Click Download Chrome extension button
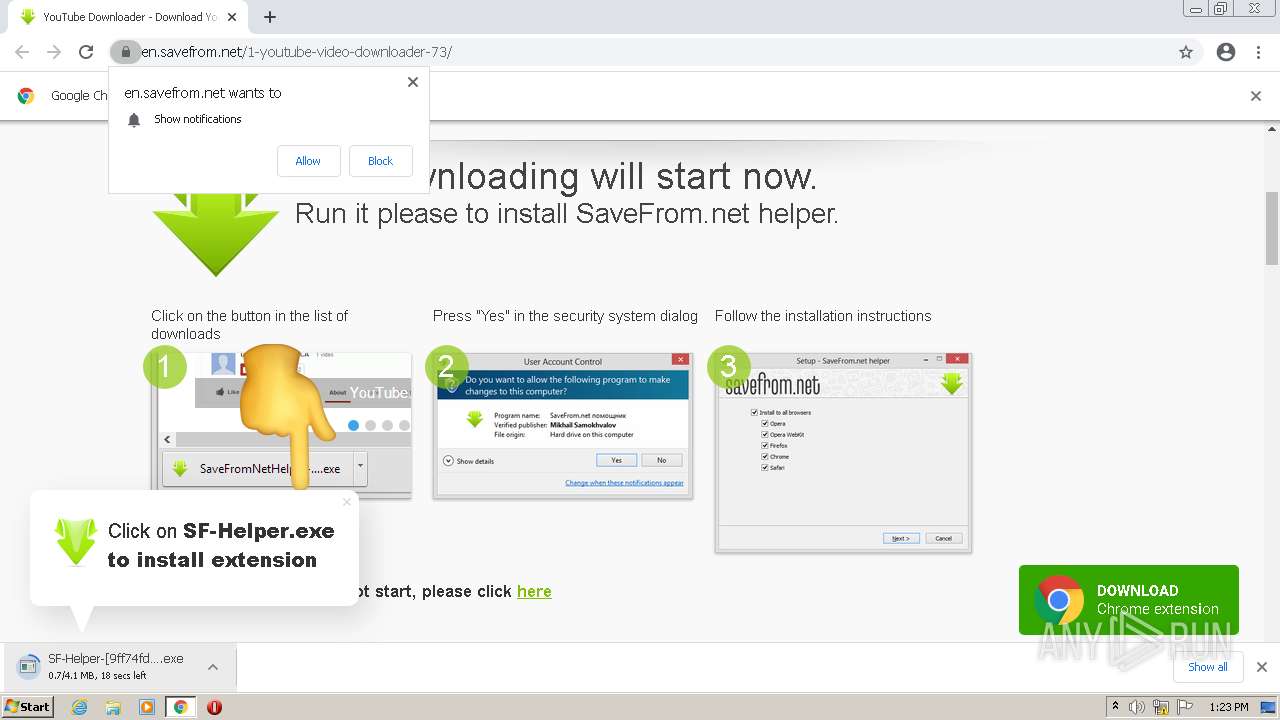Viewport: 1280px width, 720px height. click(x=1129, y=600)
